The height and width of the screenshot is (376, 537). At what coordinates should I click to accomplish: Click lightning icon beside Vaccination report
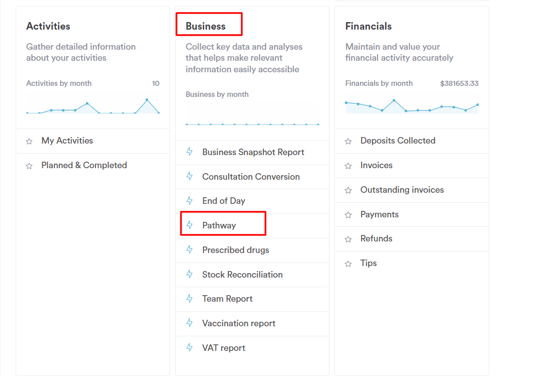pos(189,323)
